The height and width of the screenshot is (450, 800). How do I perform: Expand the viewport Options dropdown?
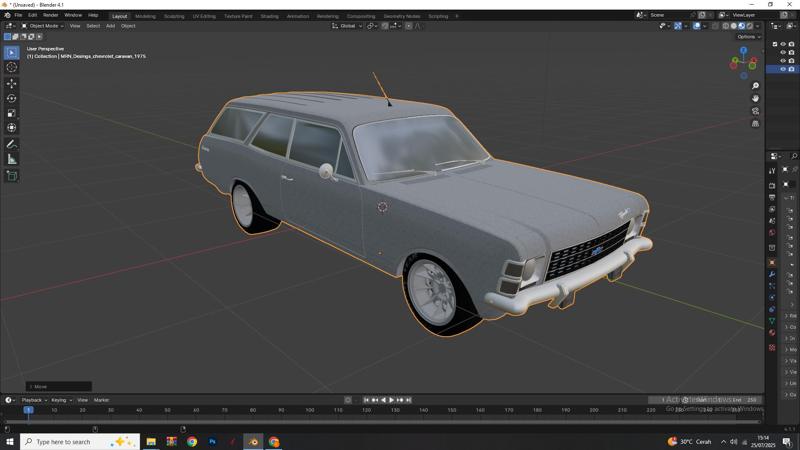pos(749,37)
